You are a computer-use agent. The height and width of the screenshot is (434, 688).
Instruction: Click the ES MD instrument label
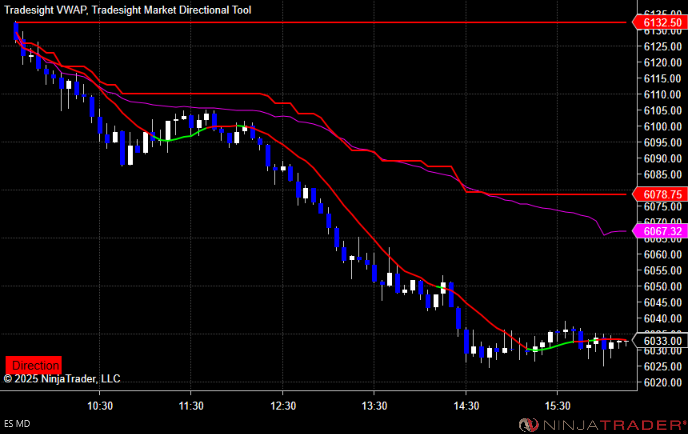click(17, 424)
